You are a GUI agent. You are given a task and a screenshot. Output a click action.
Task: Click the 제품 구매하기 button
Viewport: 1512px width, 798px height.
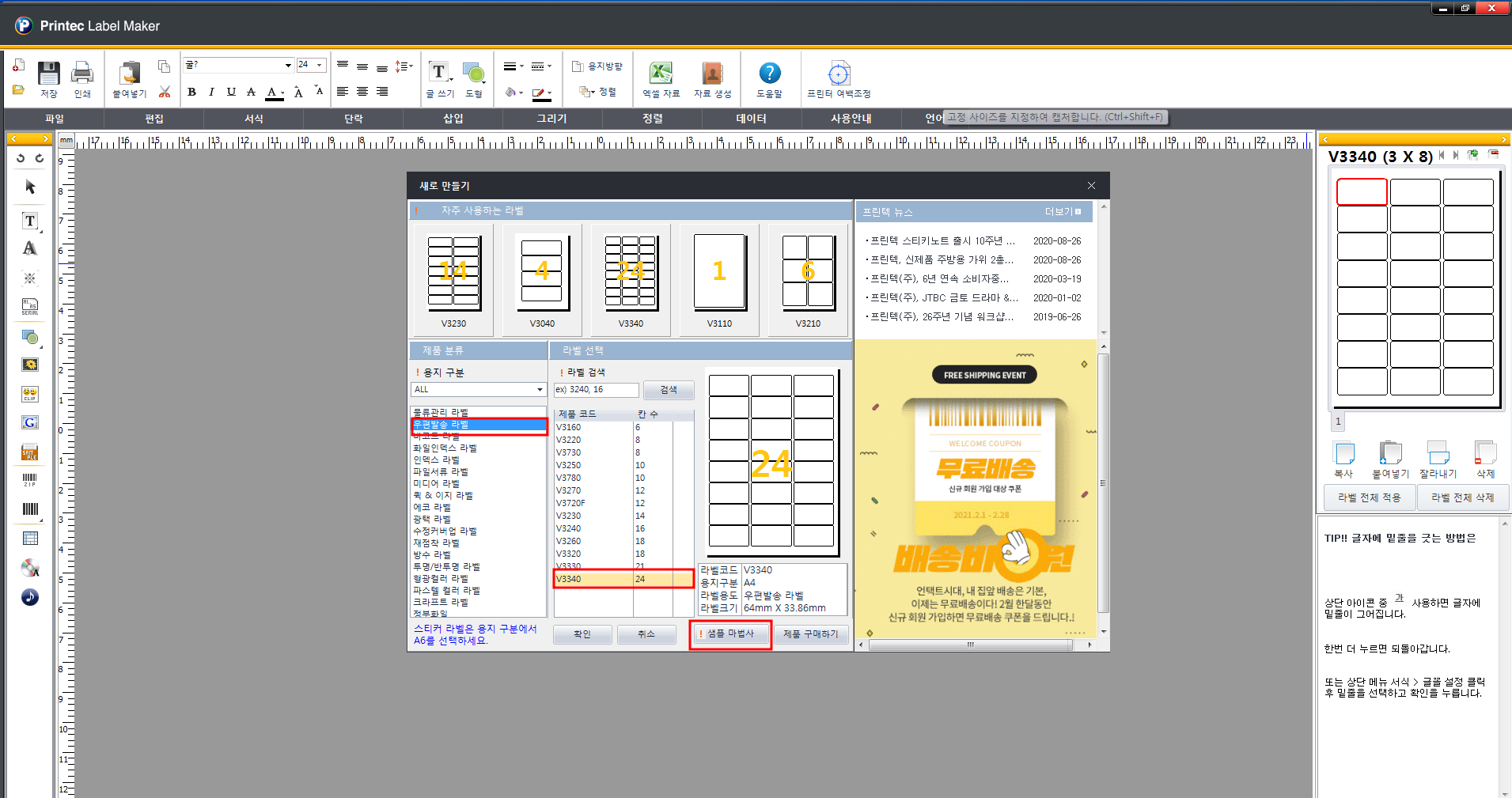[811, 634]
